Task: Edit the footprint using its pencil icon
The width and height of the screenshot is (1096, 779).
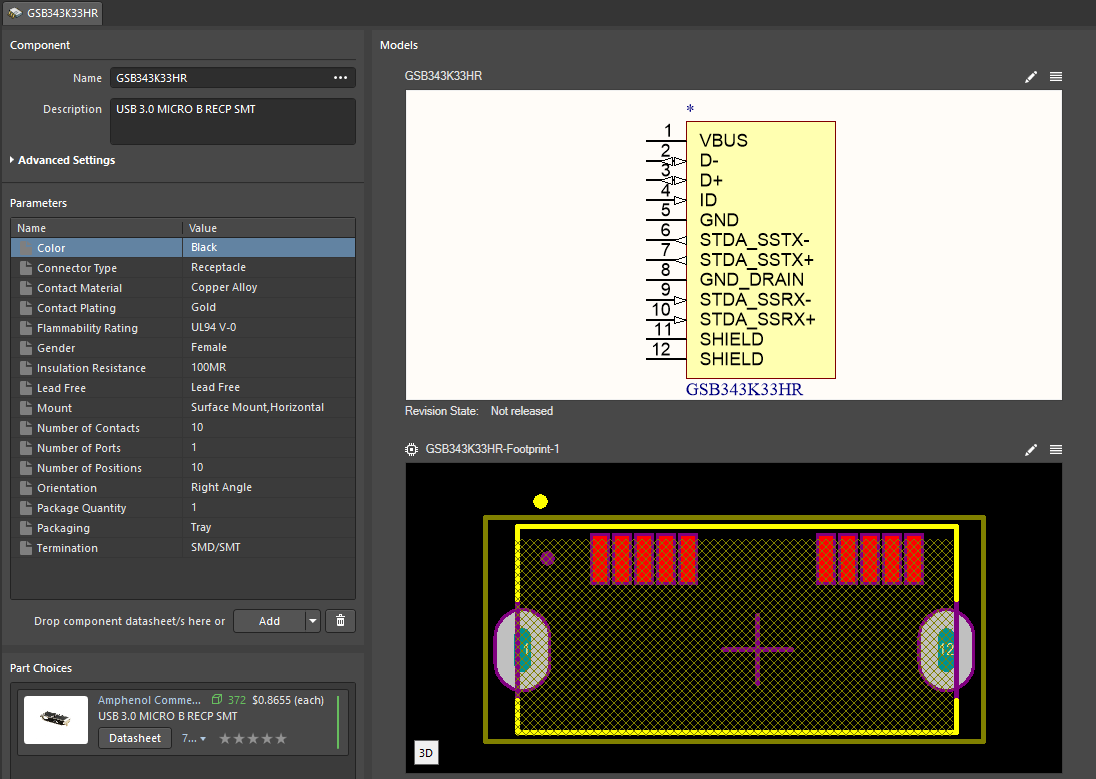Action: 1031,450
